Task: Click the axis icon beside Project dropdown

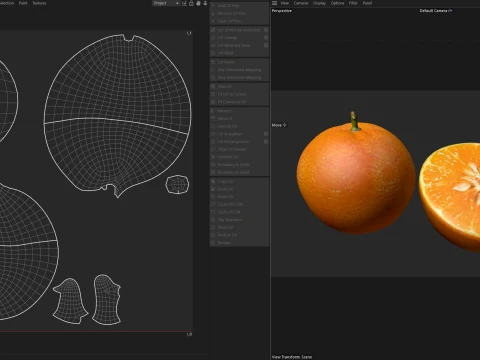Action: (184, 3)
